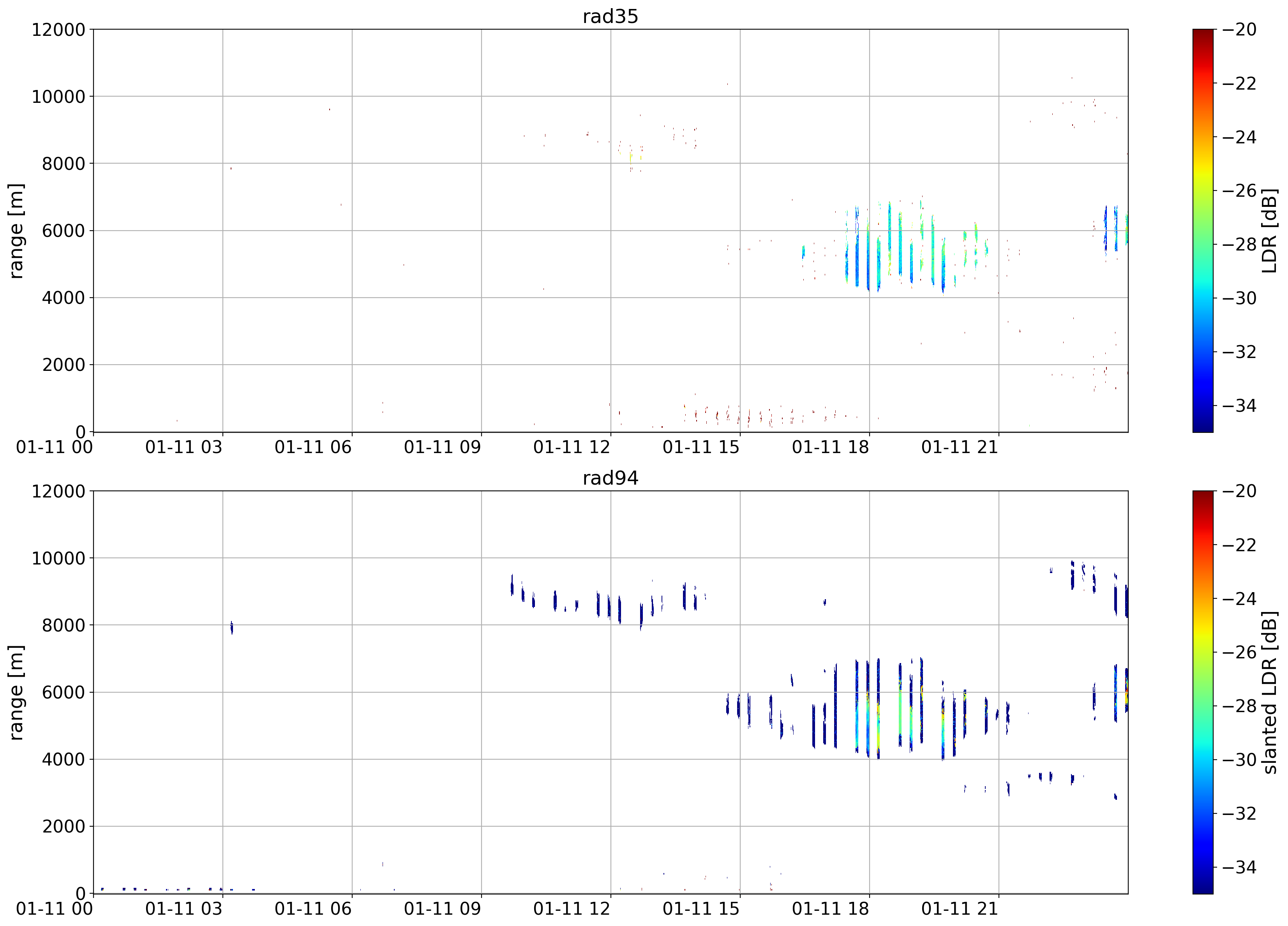Viewport: 1288px width, 926px height.
Task: Select the −22 tick on LDR colorbar
Action: [x=1239, y=83]
